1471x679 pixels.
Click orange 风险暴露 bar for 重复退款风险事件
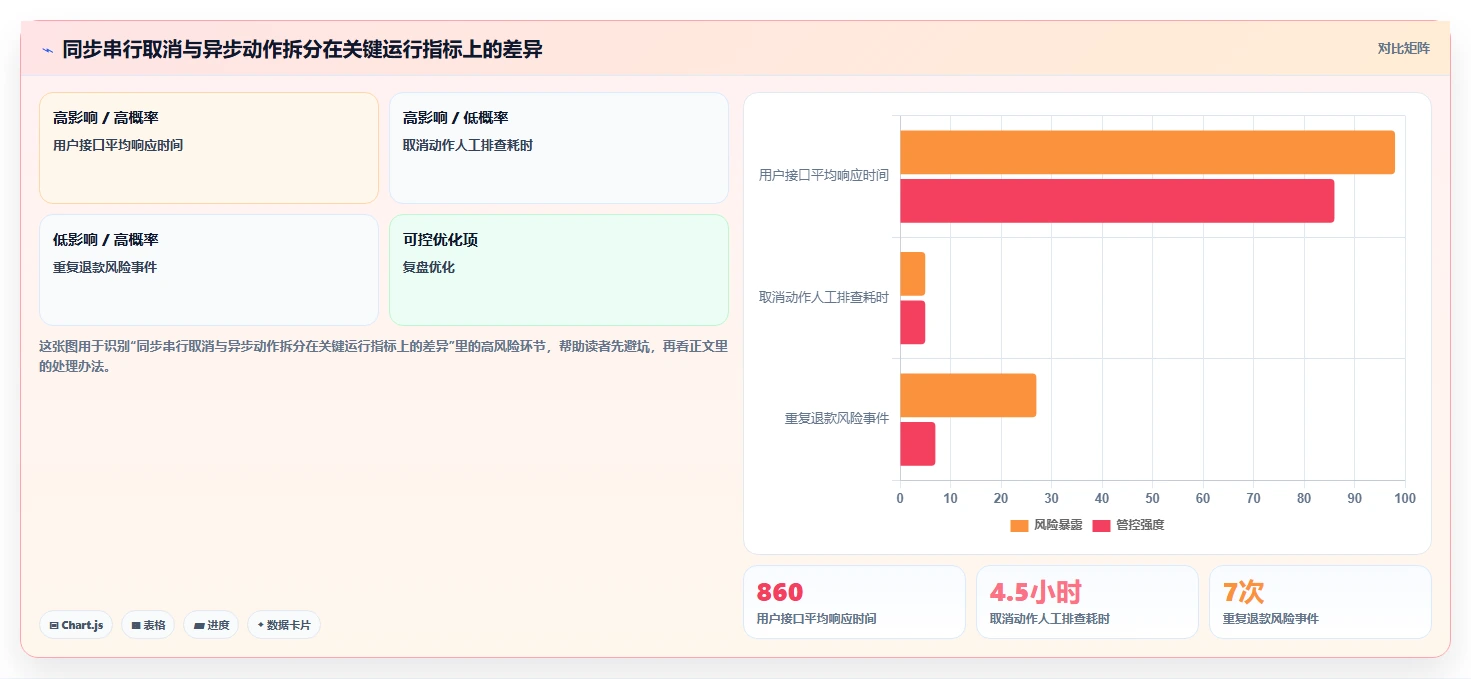[968, 395]
